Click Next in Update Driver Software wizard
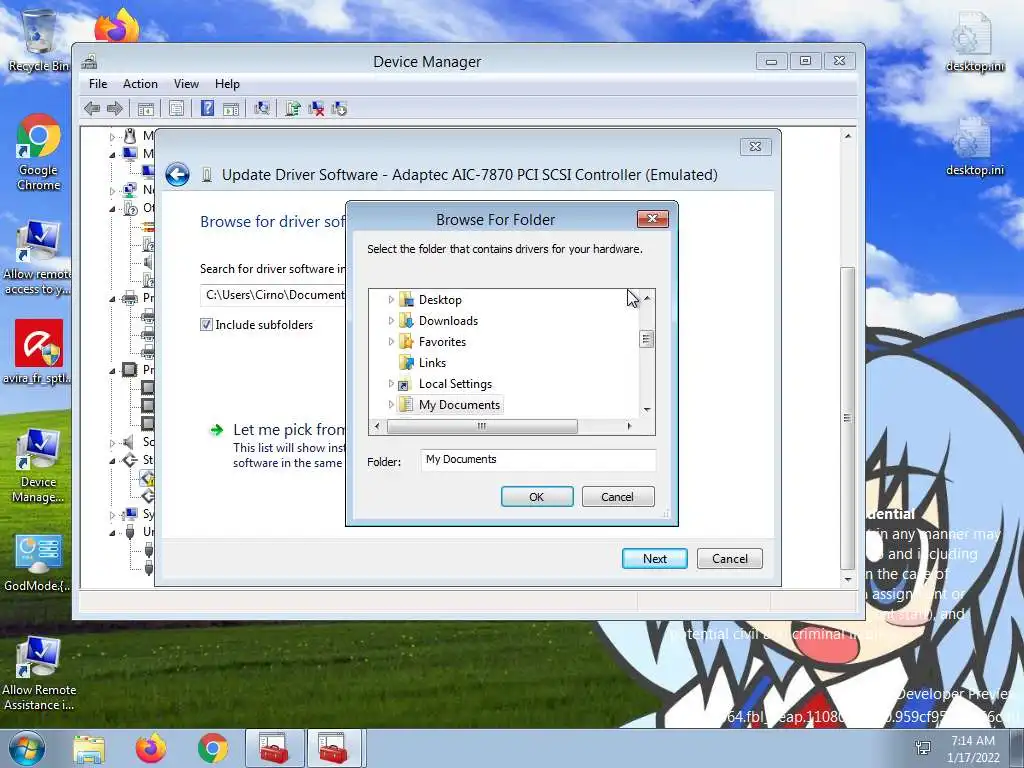Screen dimensions: 1024x768 (x=654, y=559)
